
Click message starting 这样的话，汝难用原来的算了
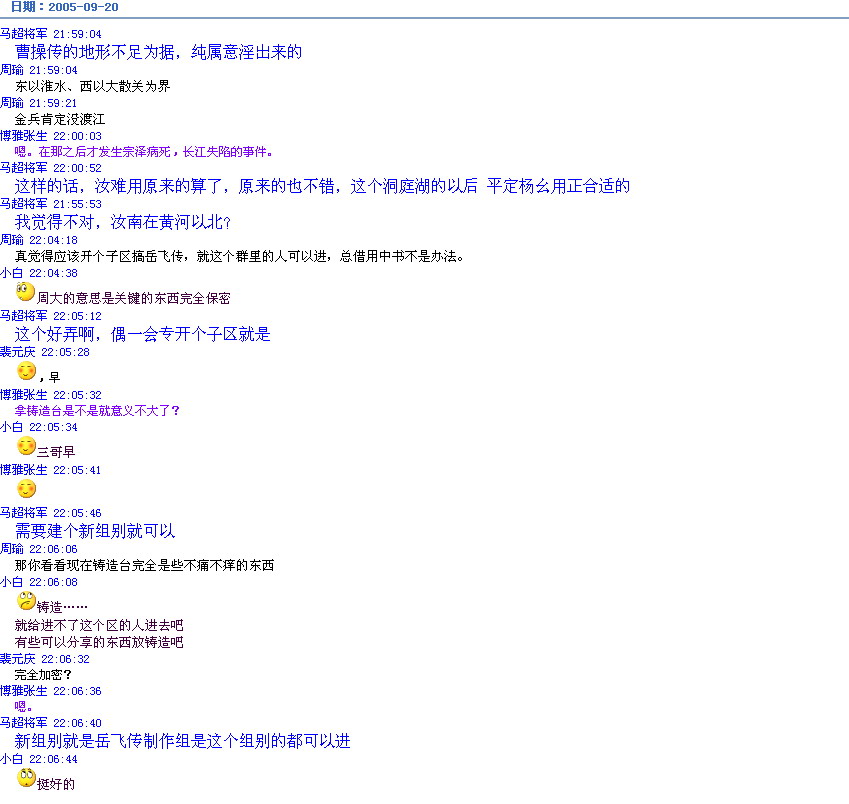(x=322, y=186)
